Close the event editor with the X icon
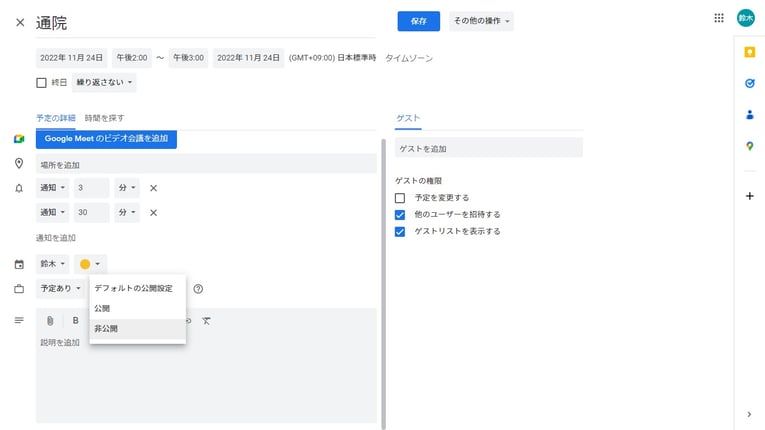Viewport: 765px width, 430px height. (20, 22)
